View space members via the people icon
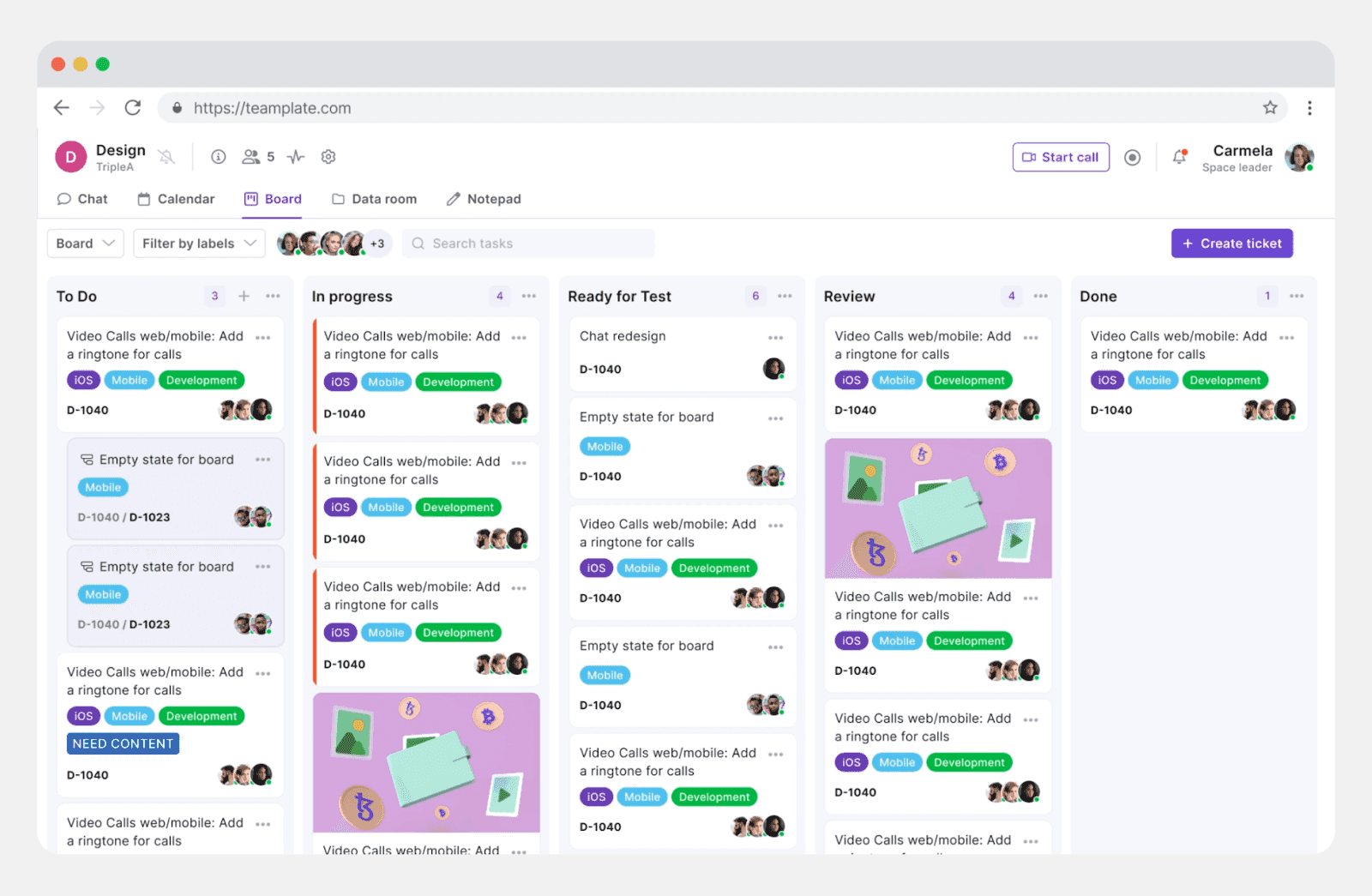 tap(252, 156)
